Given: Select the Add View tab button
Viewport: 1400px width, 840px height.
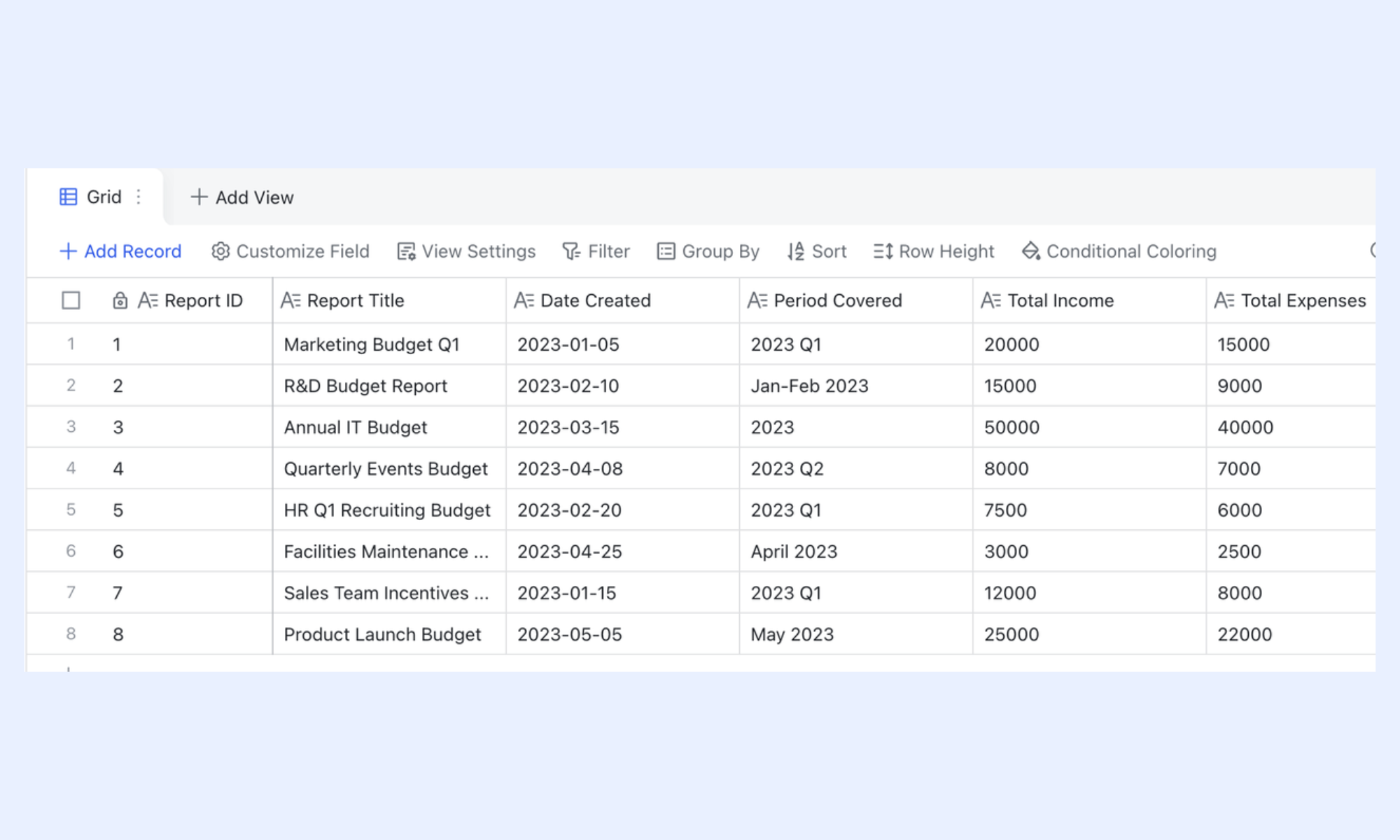Looking at the screenshot, I should click(x=242, y=197).
